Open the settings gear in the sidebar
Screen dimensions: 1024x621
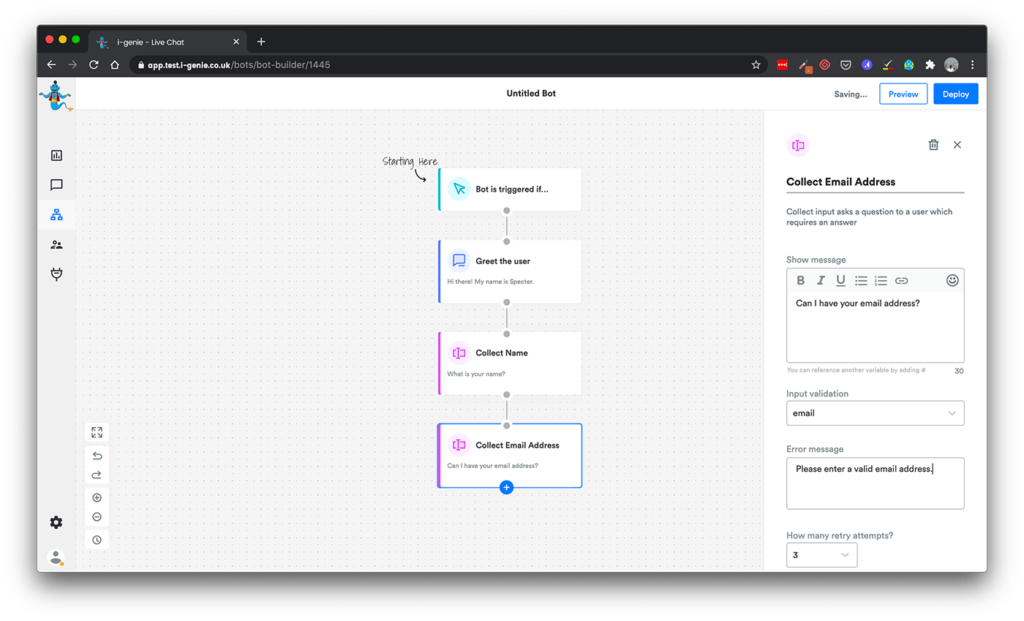56,522
